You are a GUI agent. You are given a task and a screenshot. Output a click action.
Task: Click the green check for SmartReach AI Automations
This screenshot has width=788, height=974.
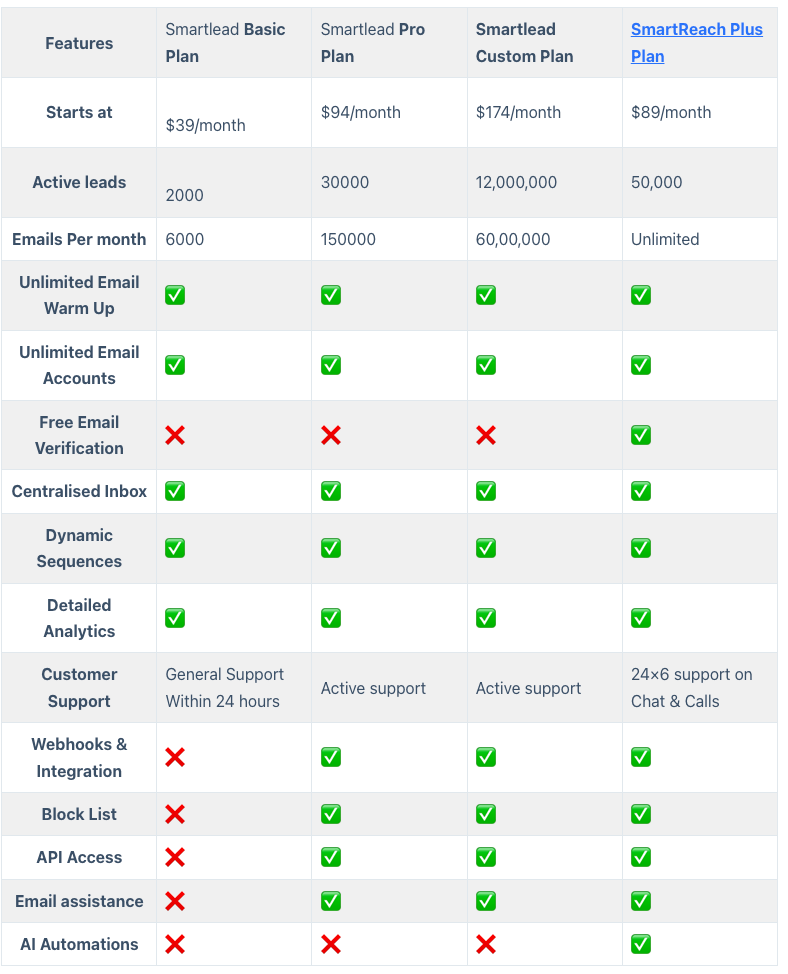pos(641,944)
